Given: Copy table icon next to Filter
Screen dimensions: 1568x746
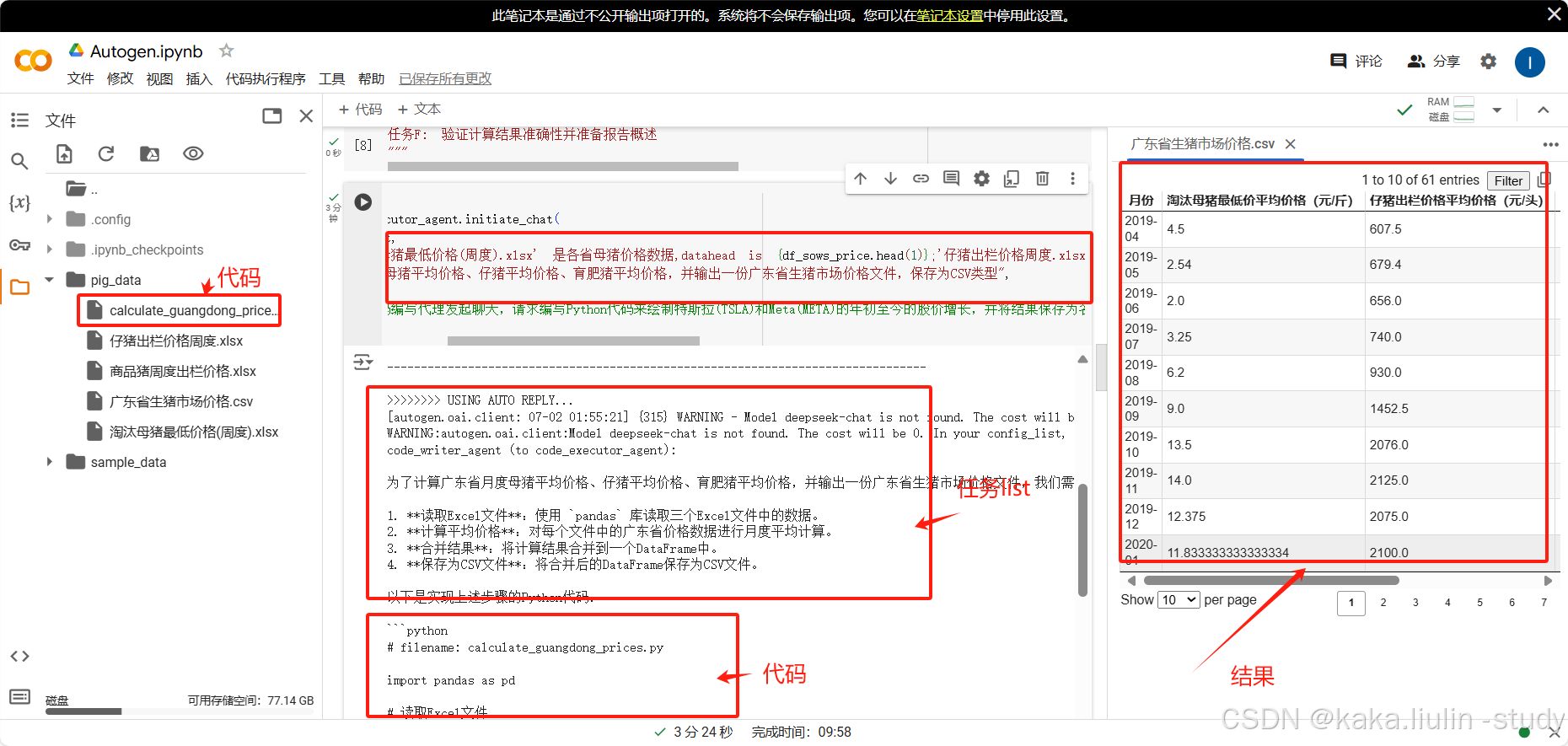Looking at the screenshot, I should 1544,180.
